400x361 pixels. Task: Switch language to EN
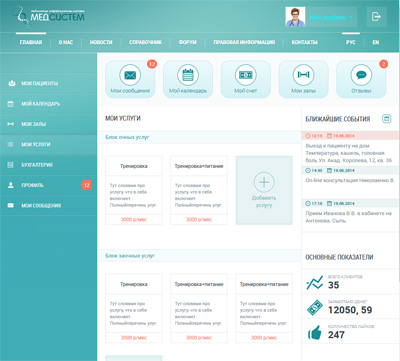click(376, 42)
